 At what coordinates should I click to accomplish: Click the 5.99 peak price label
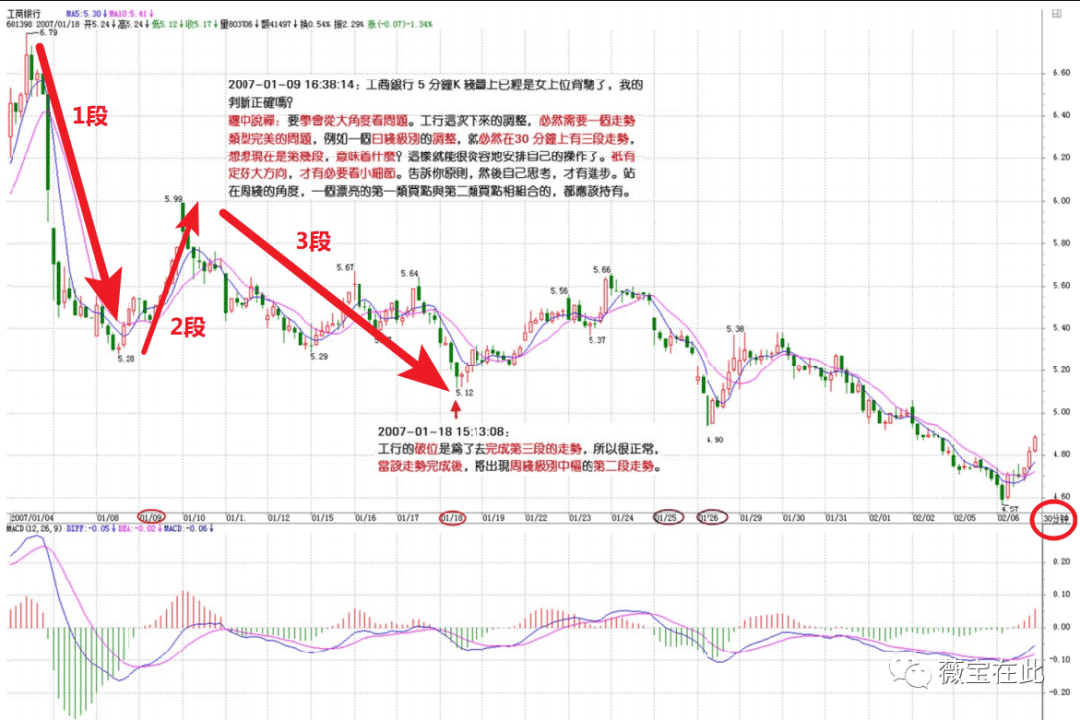[174, 199]
